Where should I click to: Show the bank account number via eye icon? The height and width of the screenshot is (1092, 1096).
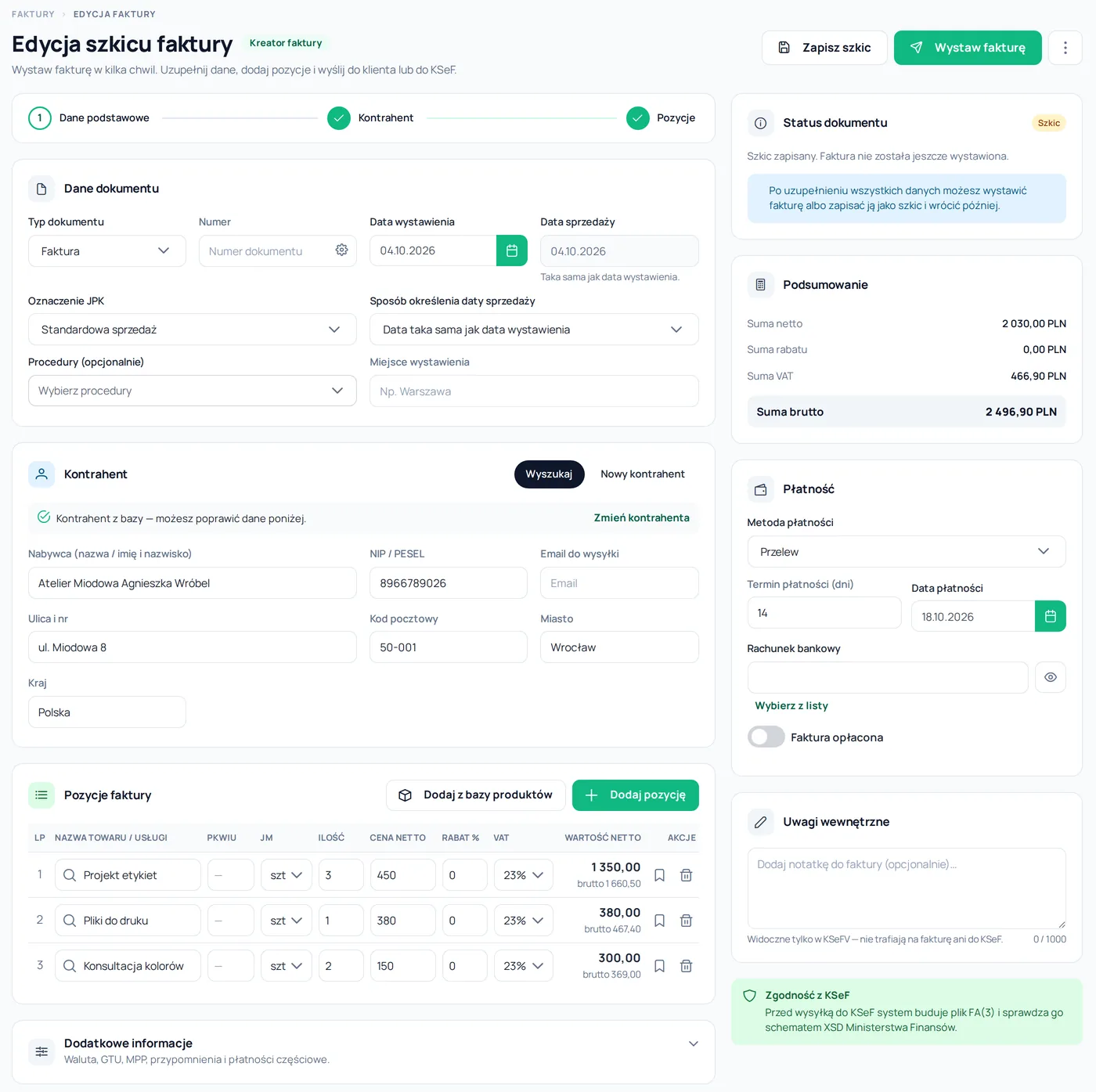(1051, 677)
